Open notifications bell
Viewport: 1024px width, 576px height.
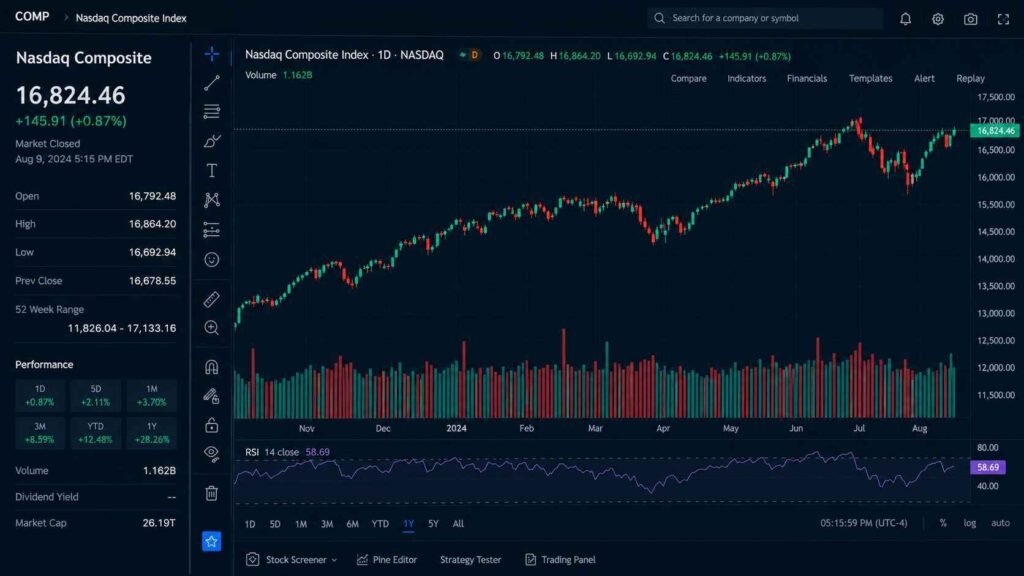905,19
